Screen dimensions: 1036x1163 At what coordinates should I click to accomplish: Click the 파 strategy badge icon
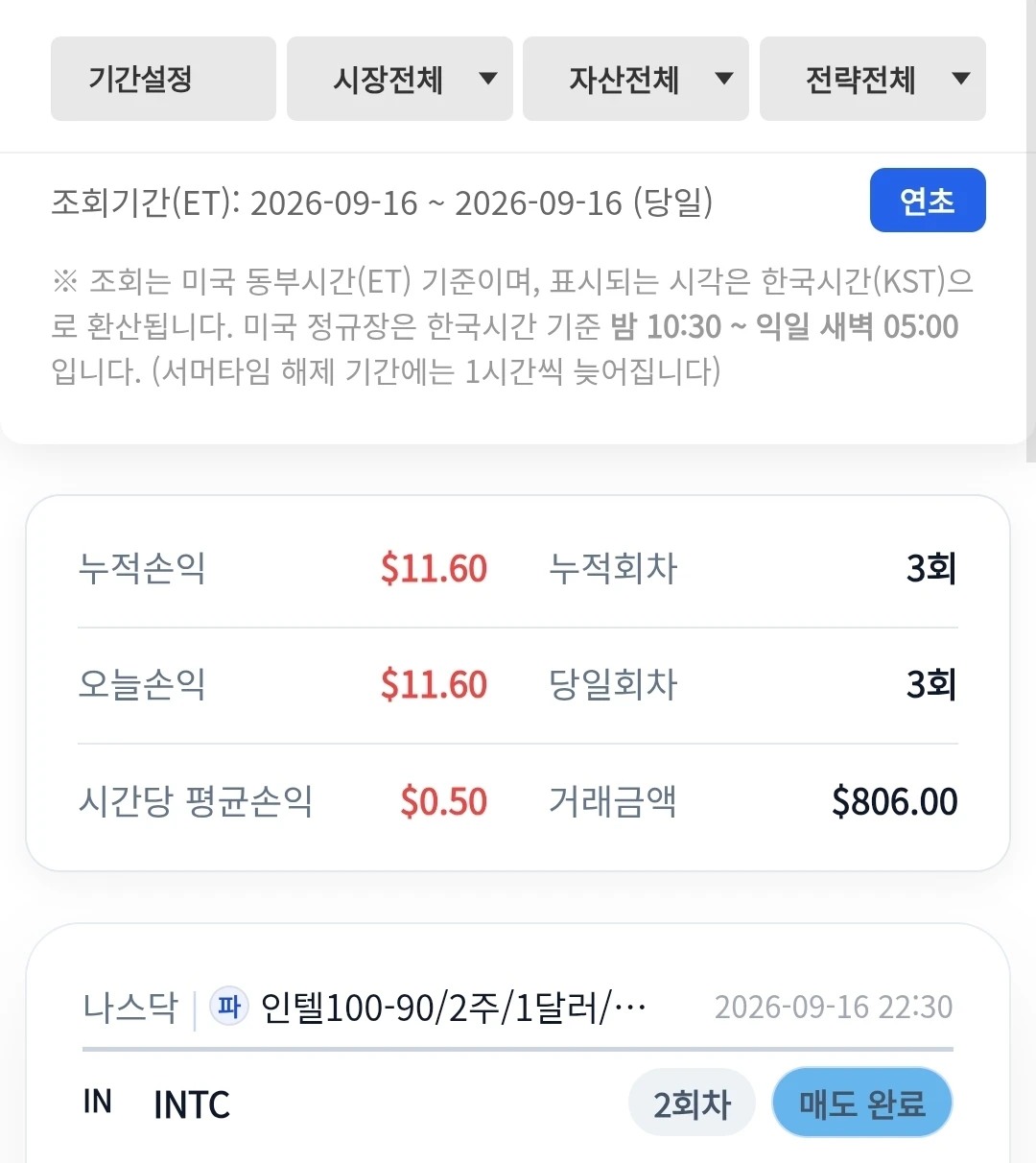[229, 1007]
